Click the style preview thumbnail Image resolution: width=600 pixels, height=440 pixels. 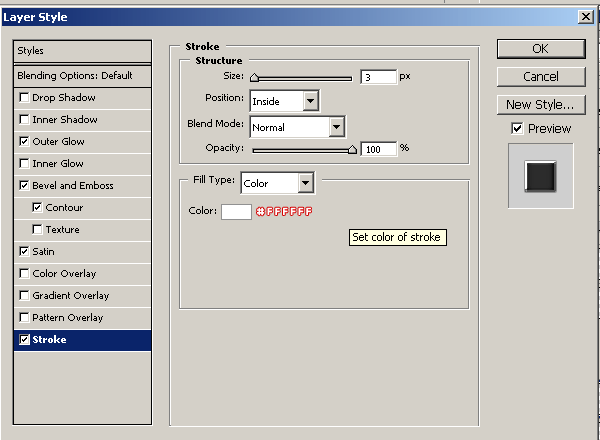pyautogui.click(x=540, y=176)
